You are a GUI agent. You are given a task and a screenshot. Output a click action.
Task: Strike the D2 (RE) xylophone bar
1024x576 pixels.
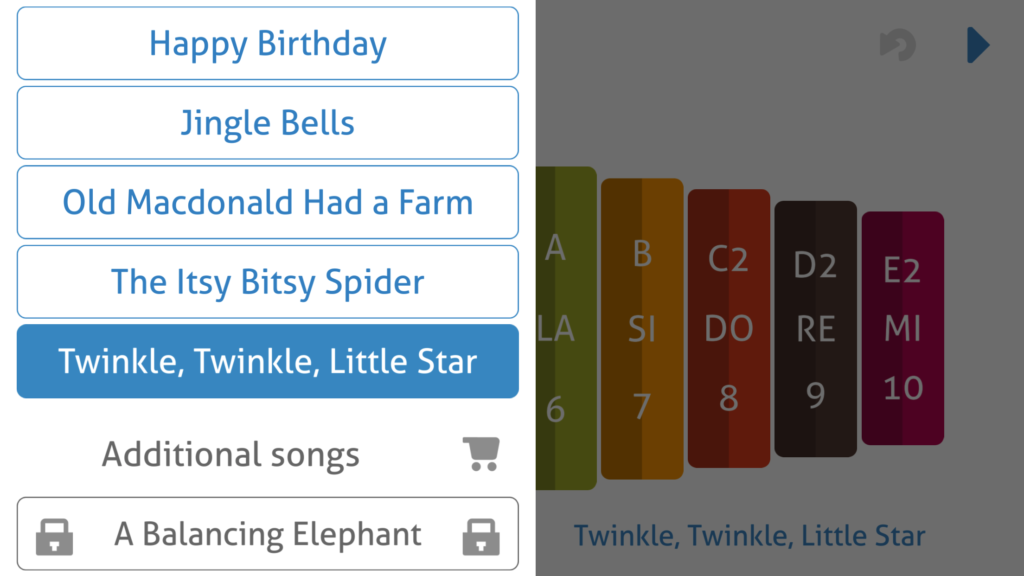coord(815,330)
